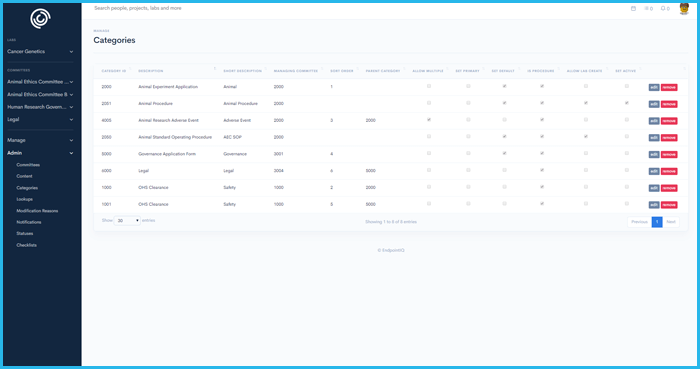
Task: Sort by Parent Category column header
Action: pos(383,71)
